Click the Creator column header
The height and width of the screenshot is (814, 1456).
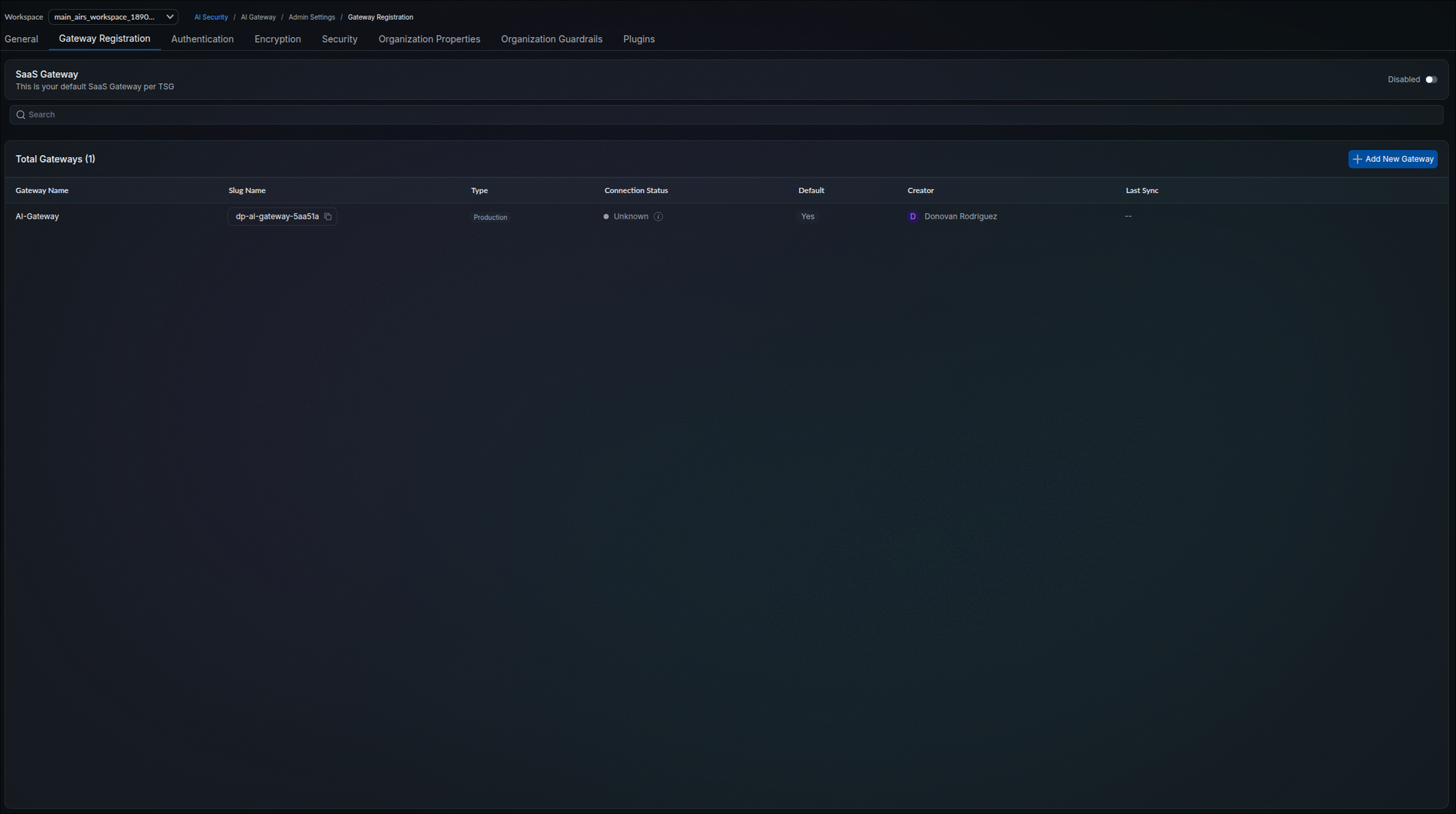point(921,191)
